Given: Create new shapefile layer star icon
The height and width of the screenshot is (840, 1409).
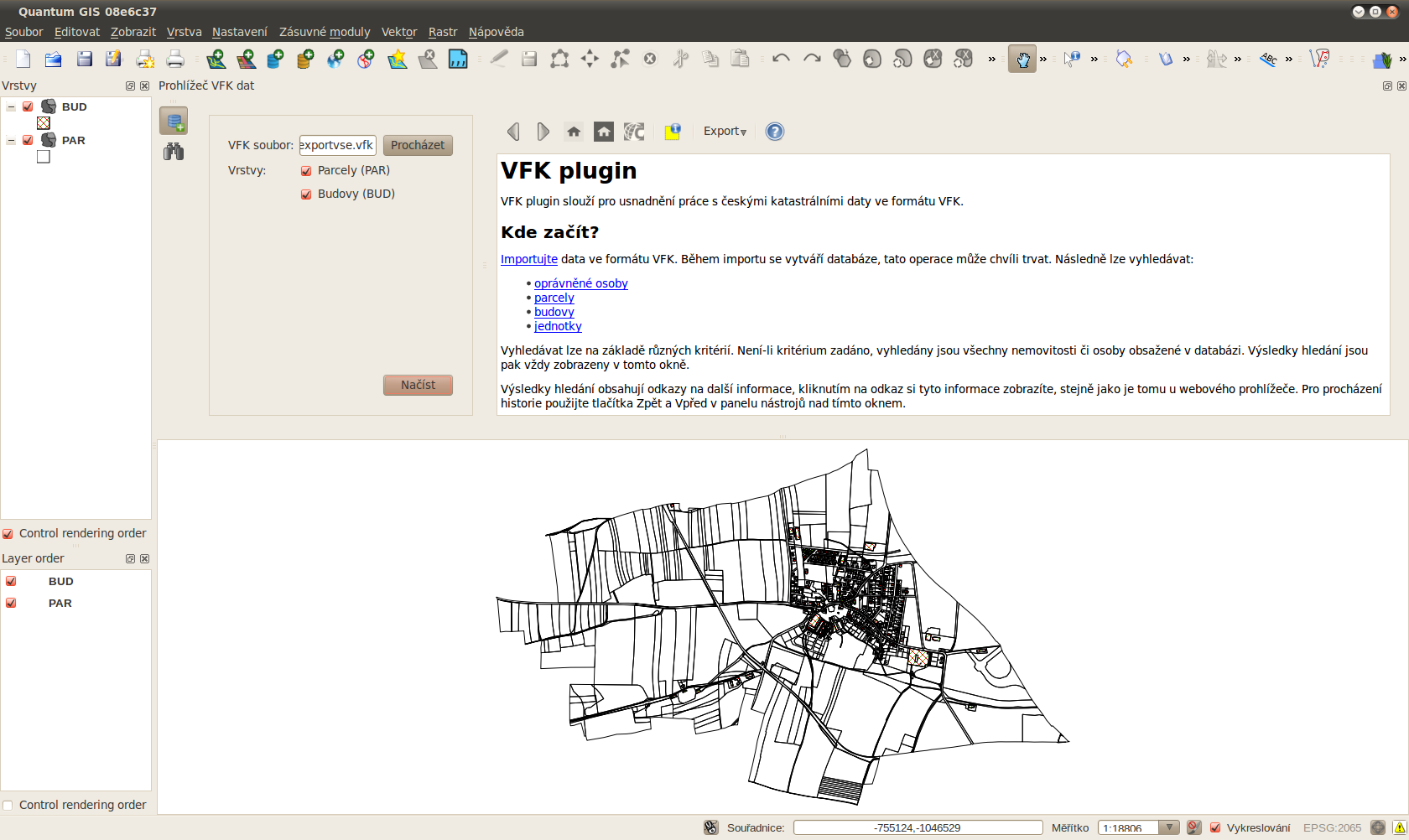Looking at the screenshot, I should [x=397, y=59].
